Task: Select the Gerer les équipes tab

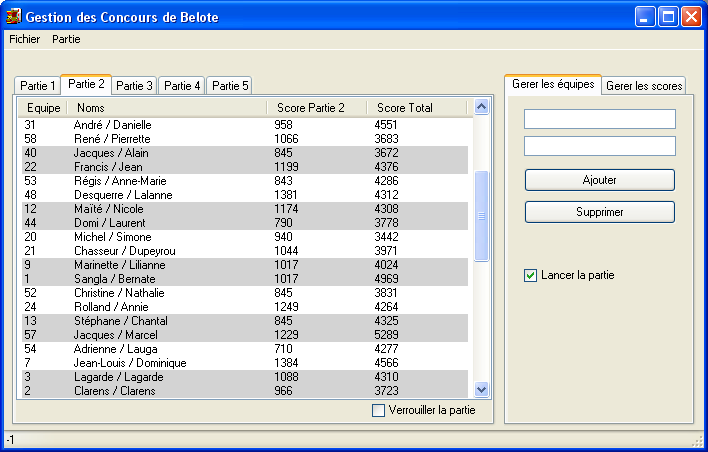Action: coord(553,85)
